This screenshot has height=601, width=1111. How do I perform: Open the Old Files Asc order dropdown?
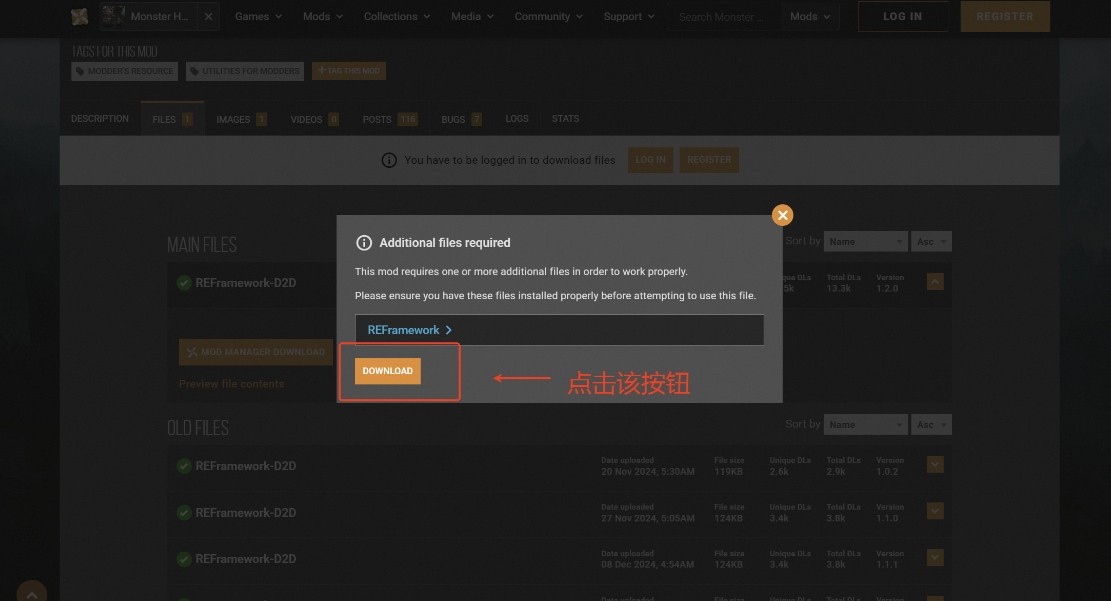(x=931, y=424)
